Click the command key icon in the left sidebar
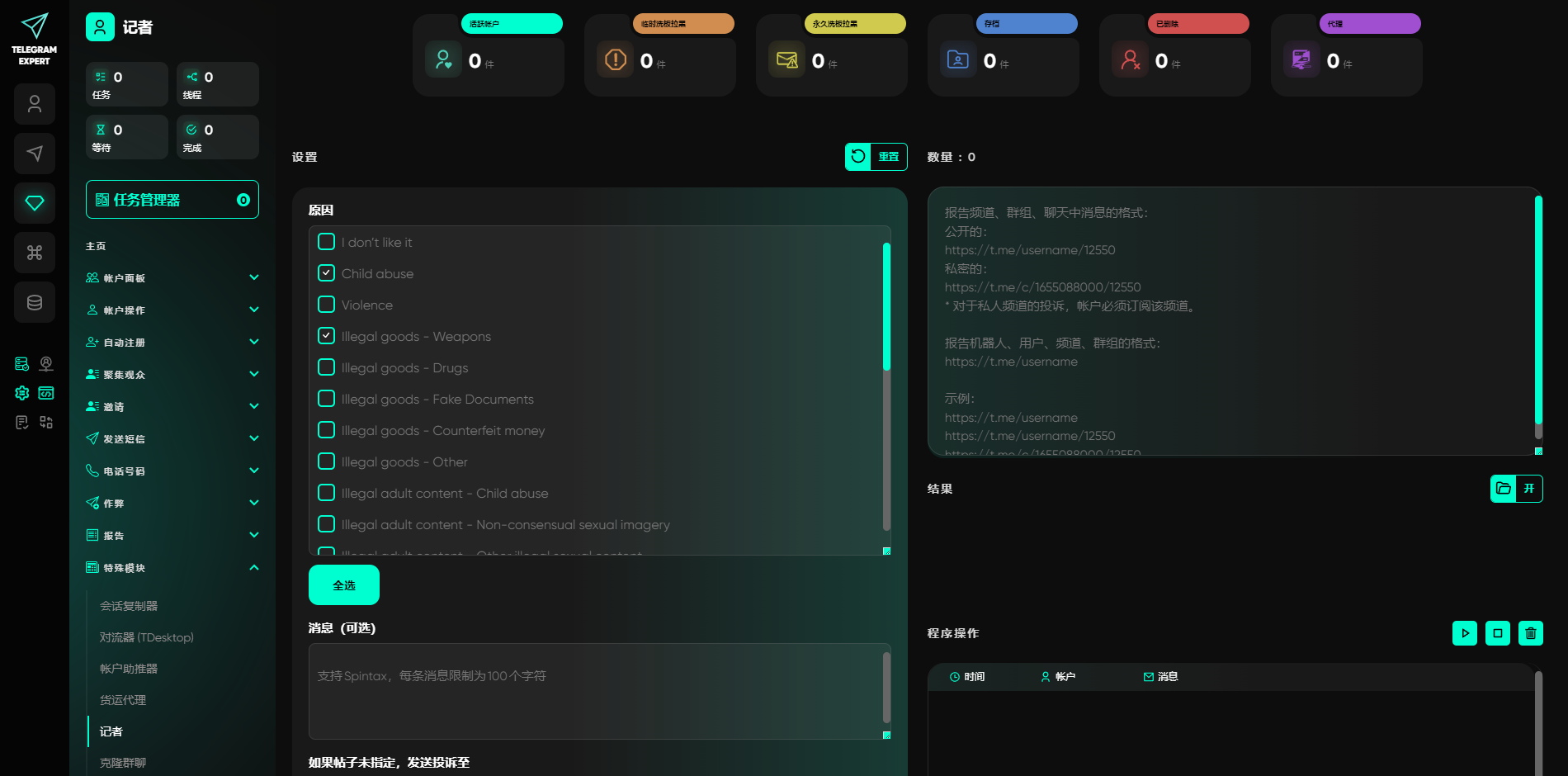Screen dimensions: 1568x776 [x=35, y=253]
